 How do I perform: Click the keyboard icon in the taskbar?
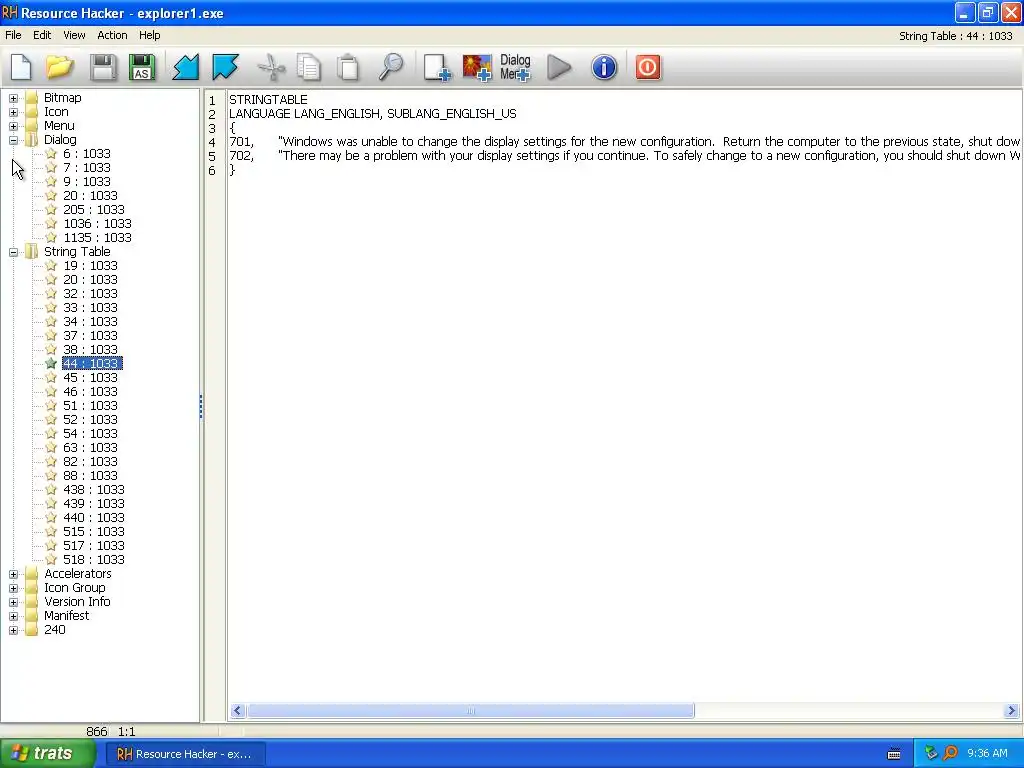pos(894,754)
